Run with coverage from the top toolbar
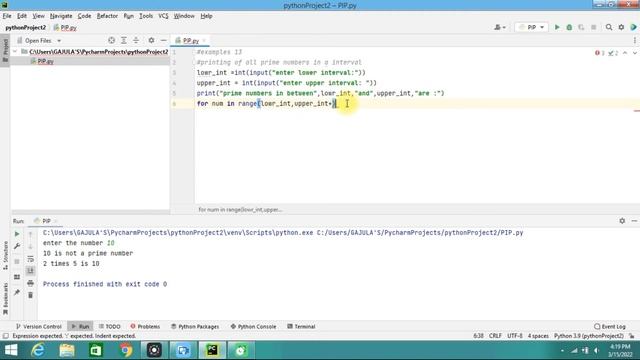This screenshot has width=640, height=360. coord(581,27)
